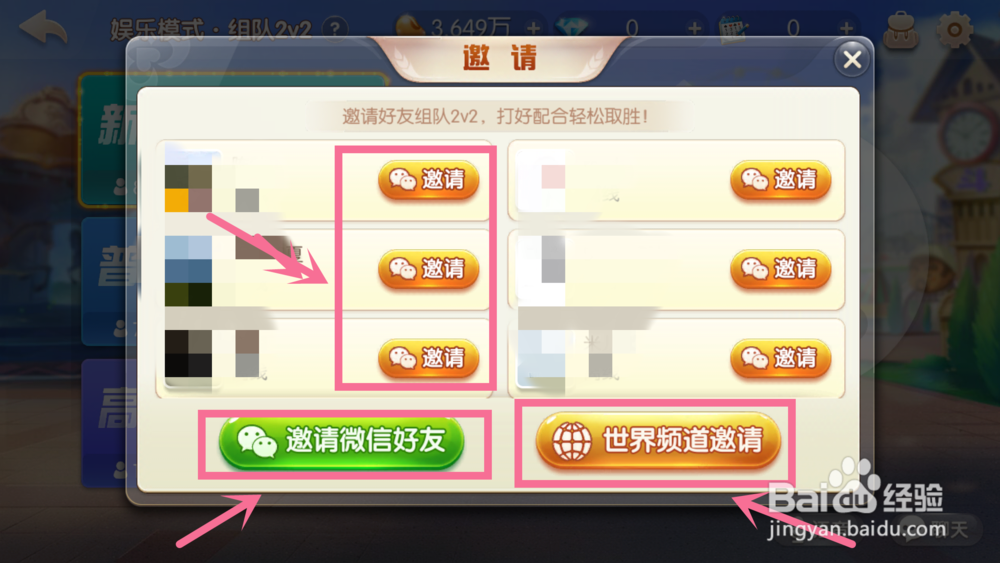This screenshot has width=1000, height=563.
Task: Open the backpack inventory icon
Action: click(x=901, y=31)
